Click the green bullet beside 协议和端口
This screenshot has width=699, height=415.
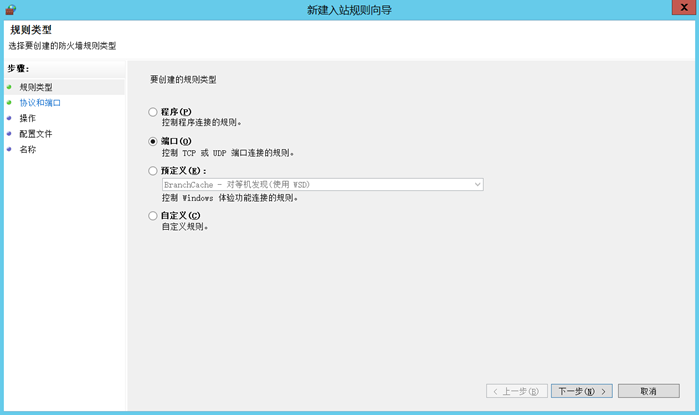tap(9, 103)
